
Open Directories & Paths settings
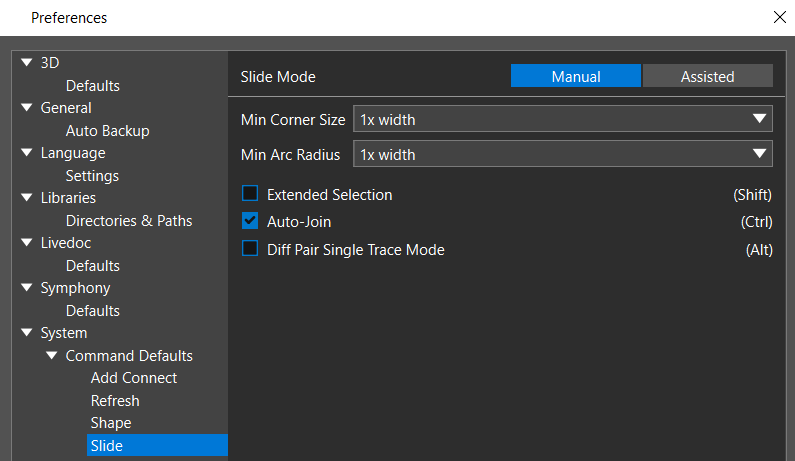point(129,221)
